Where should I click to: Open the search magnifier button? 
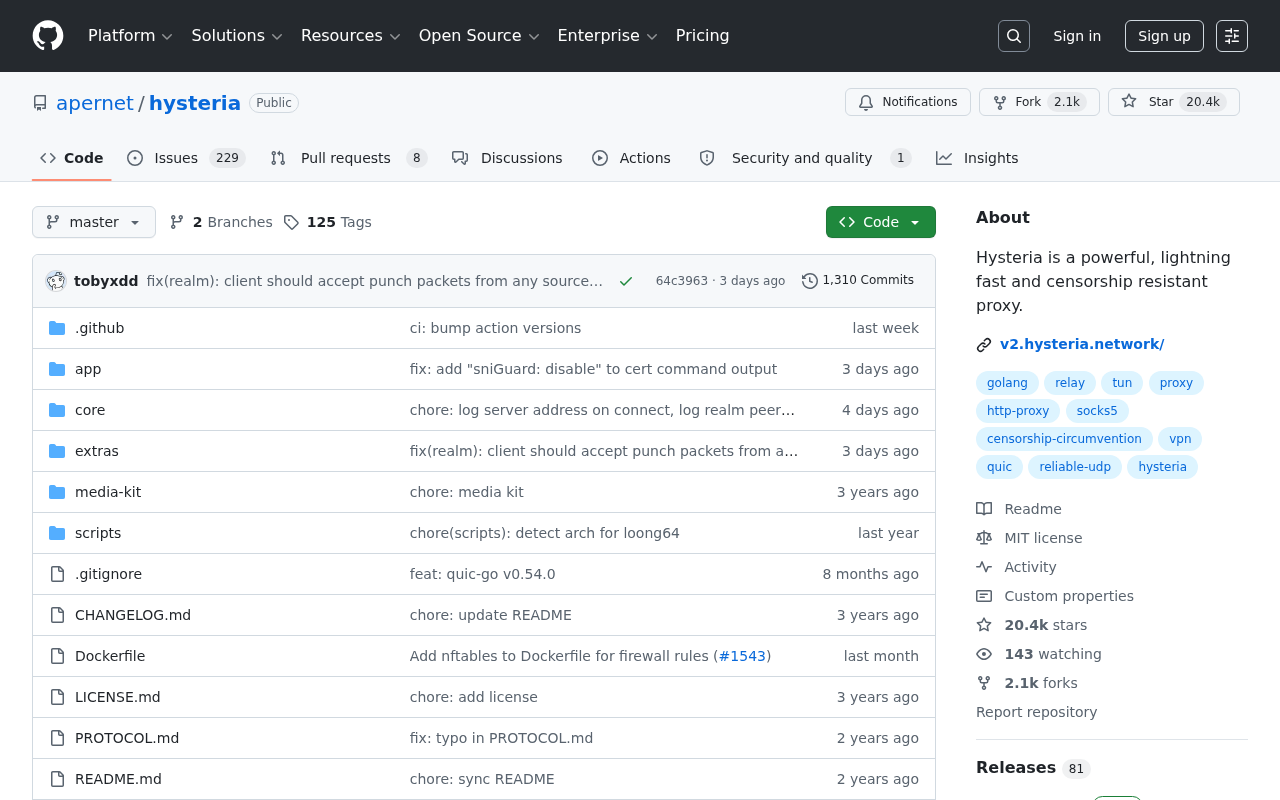1014,36
